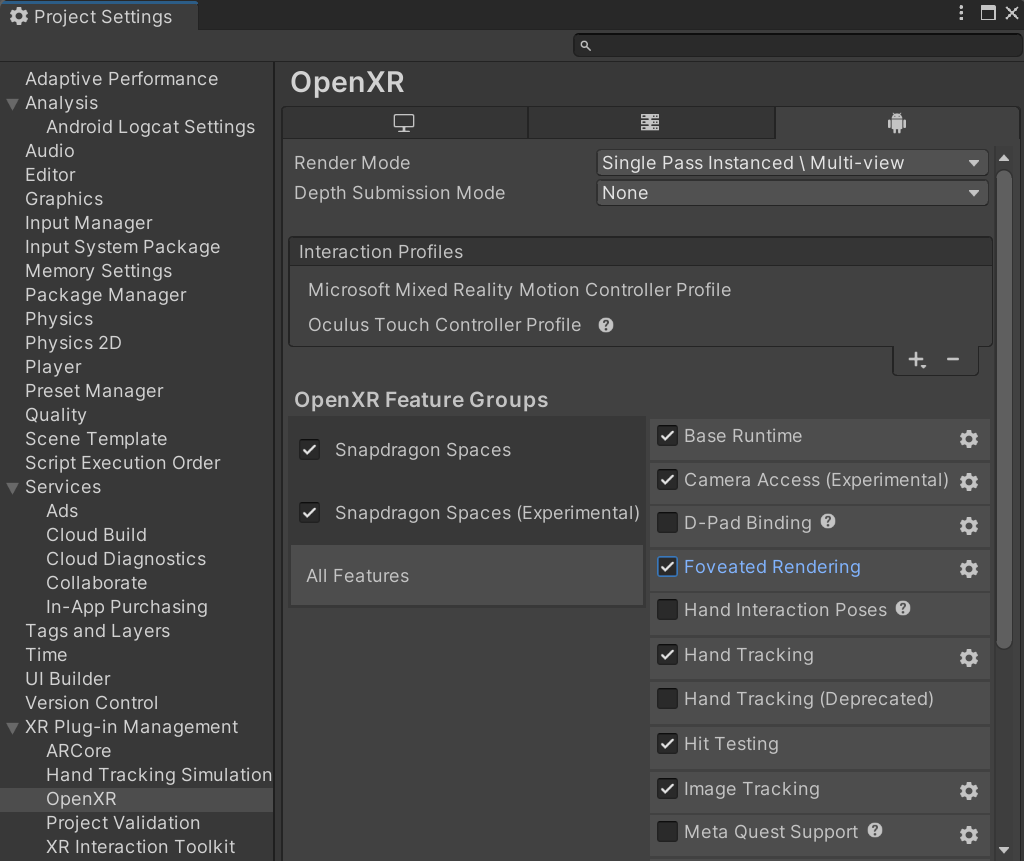Maximize the Project Settings window
The image size is (1024, 861).
pos(988,13)
